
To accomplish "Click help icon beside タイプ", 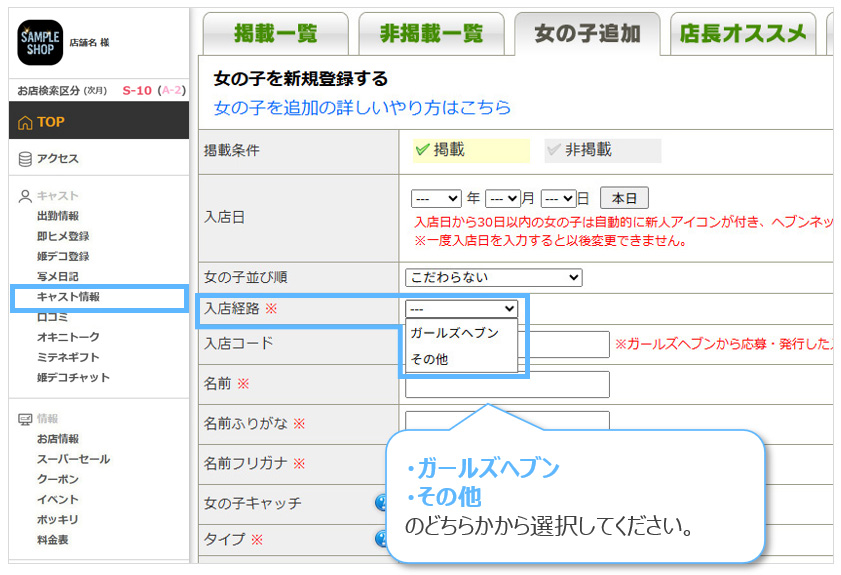I will (x=381, y=539).
